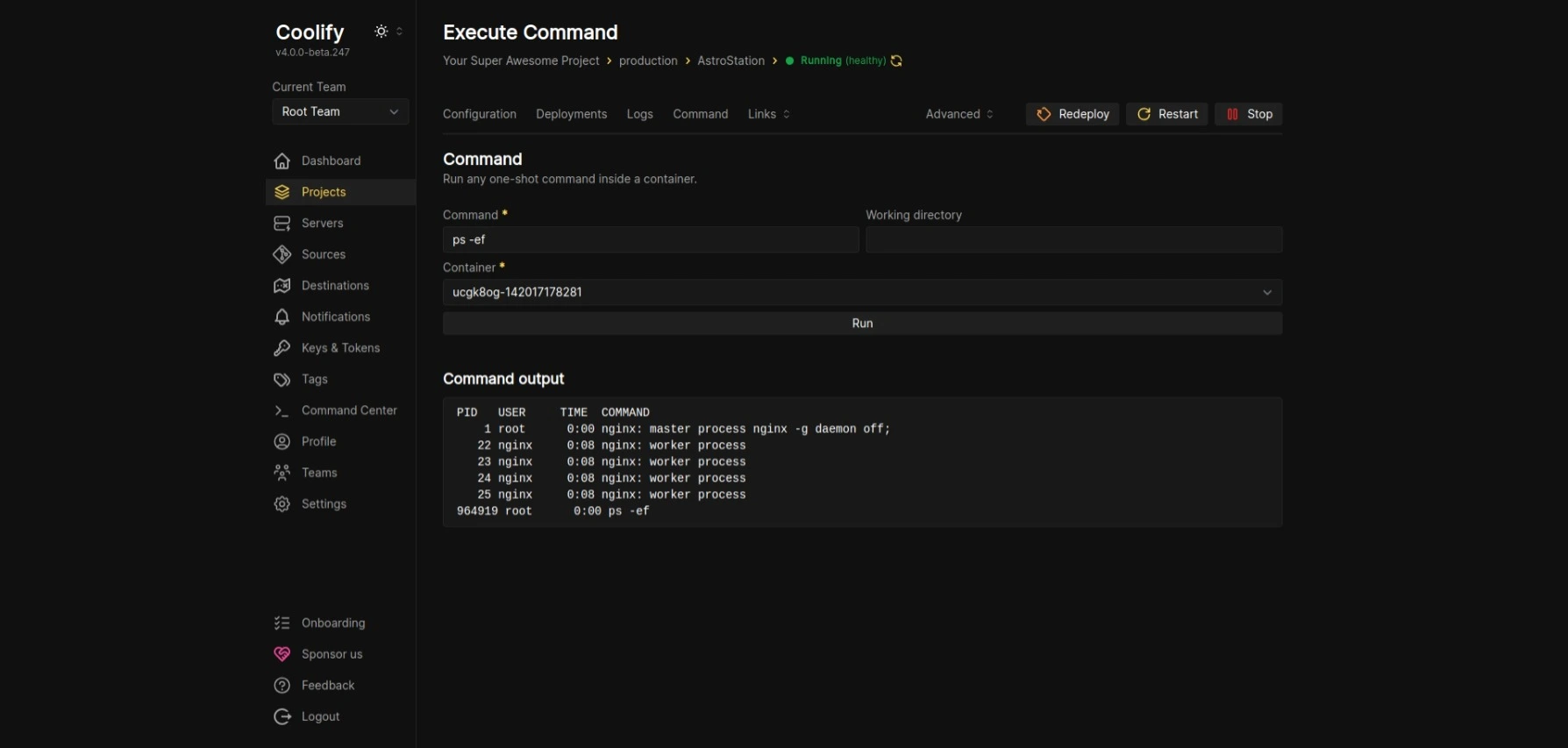Click the Feedback question icon

282,686
